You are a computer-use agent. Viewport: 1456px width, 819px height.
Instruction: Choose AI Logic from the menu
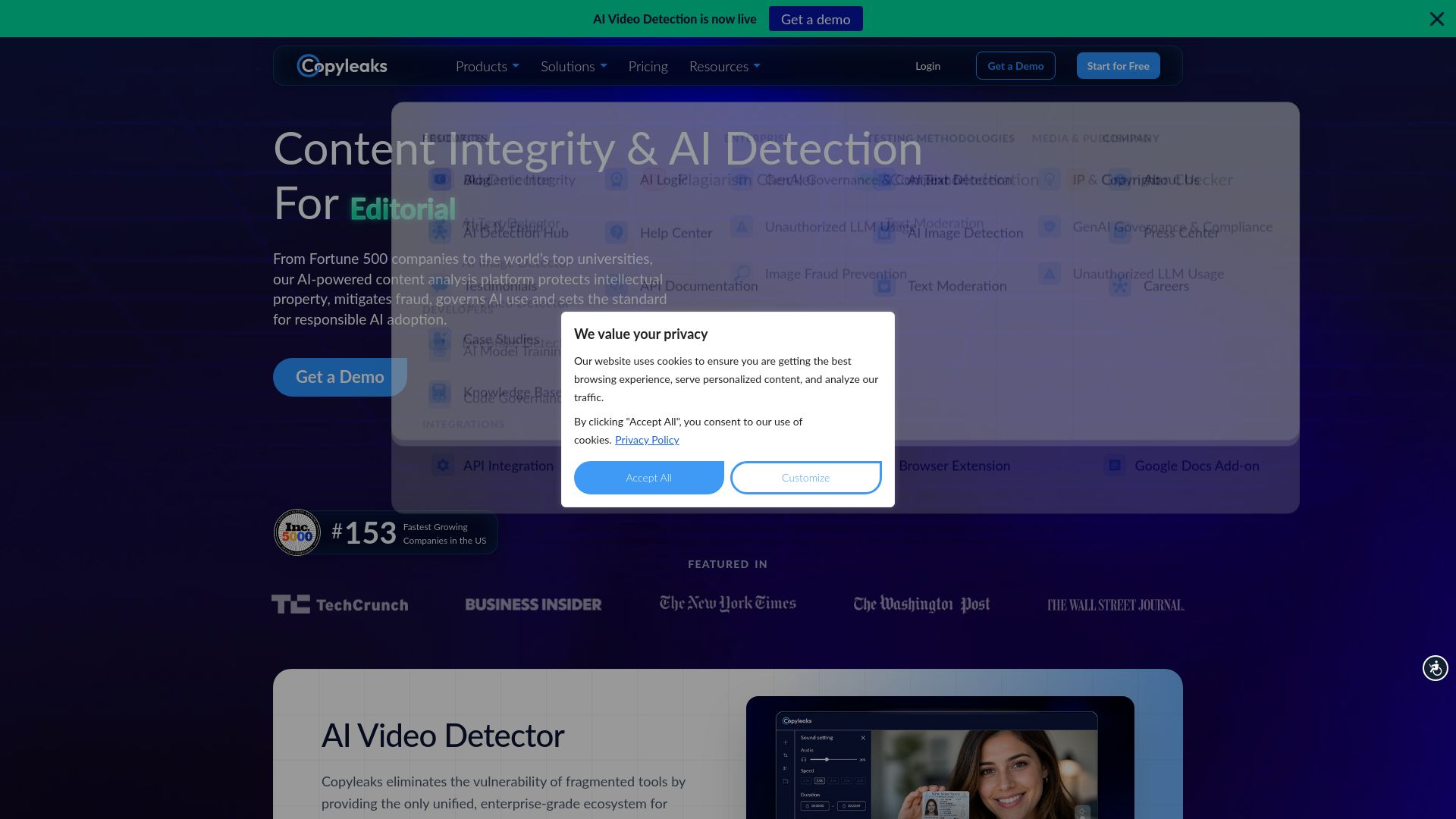pyautogui.click(x=664, y=180)
